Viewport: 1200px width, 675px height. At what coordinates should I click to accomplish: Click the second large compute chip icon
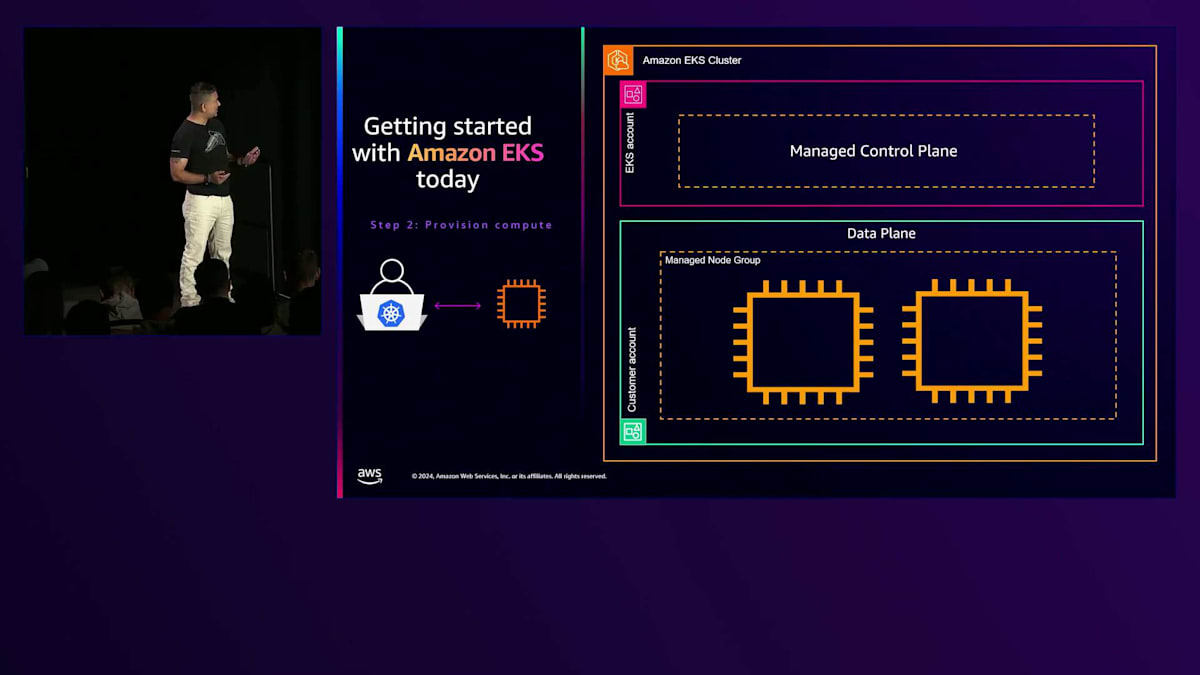[972, 342]
